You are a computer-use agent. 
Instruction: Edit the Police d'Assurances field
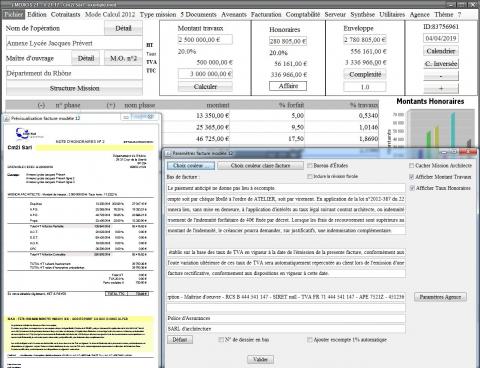tap(286, 318)
